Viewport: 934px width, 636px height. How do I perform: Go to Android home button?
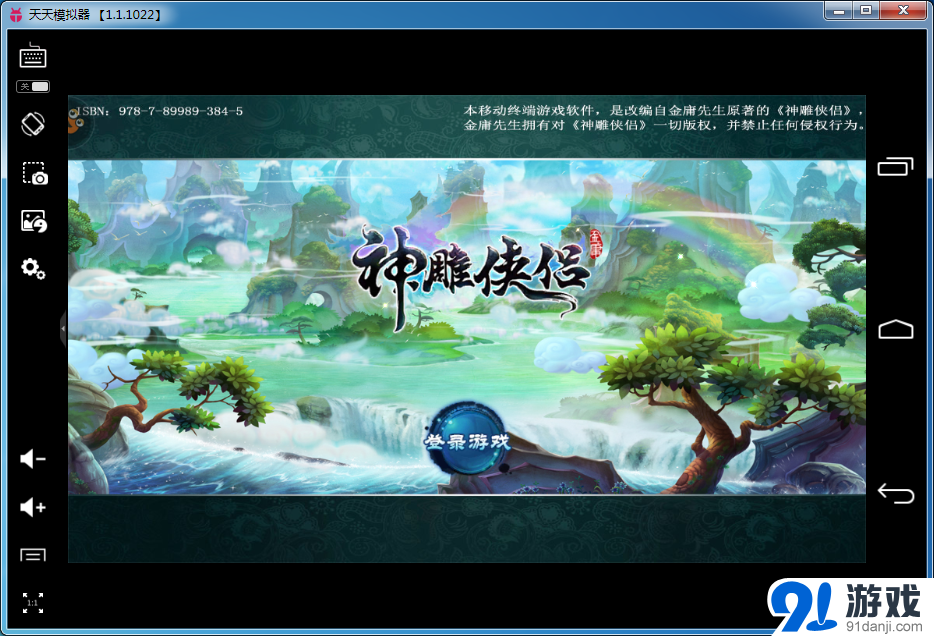point(895,329)
